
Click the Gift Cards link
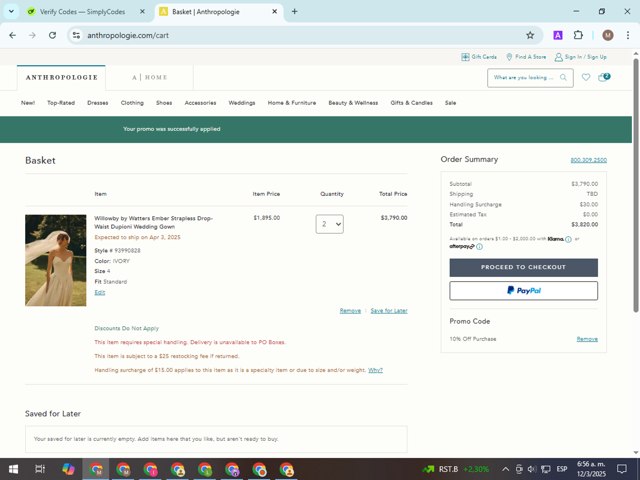(x=479, y=57)
